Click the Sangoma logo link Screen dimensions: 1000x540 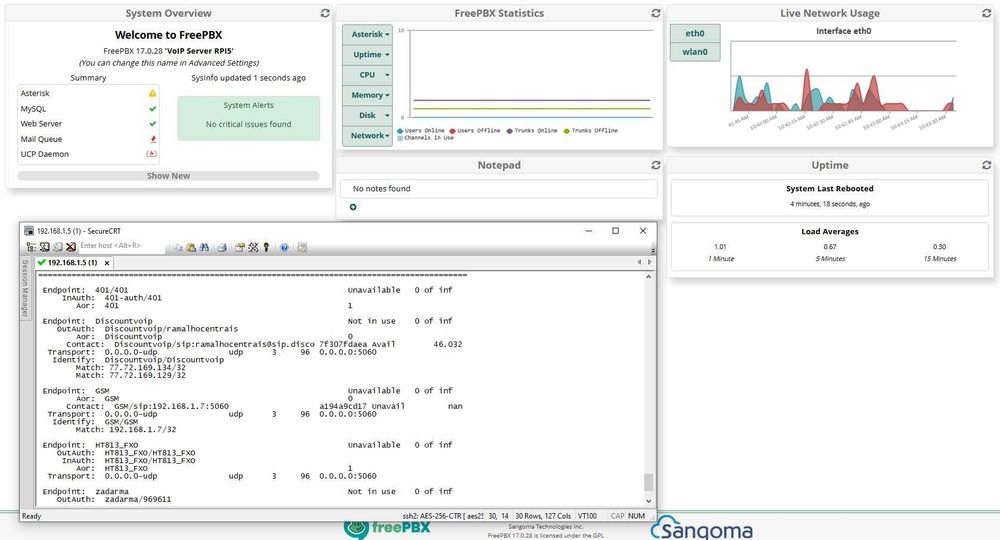702,529
